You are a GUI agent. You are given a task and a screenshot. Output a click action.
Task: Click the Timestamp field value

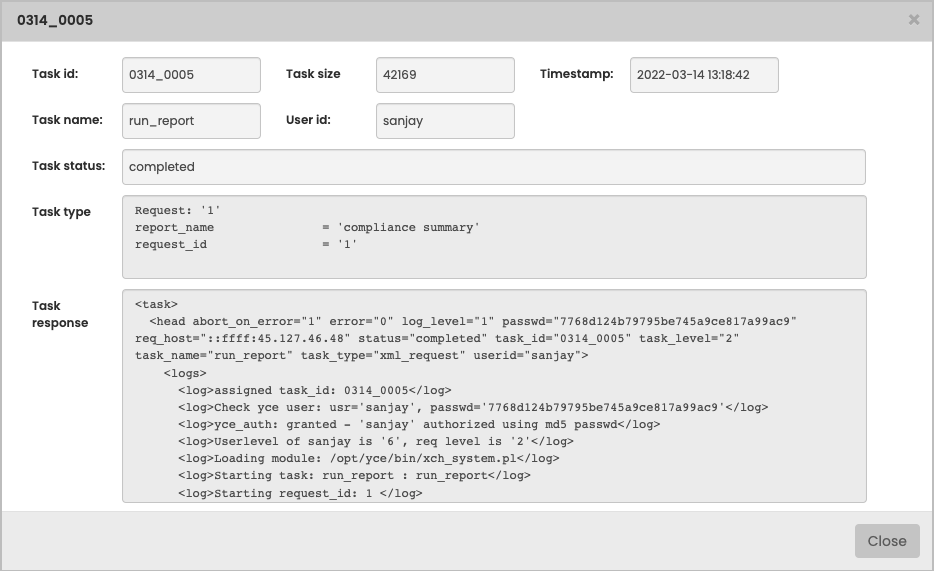pyautogui.click(x=704, y=75)
